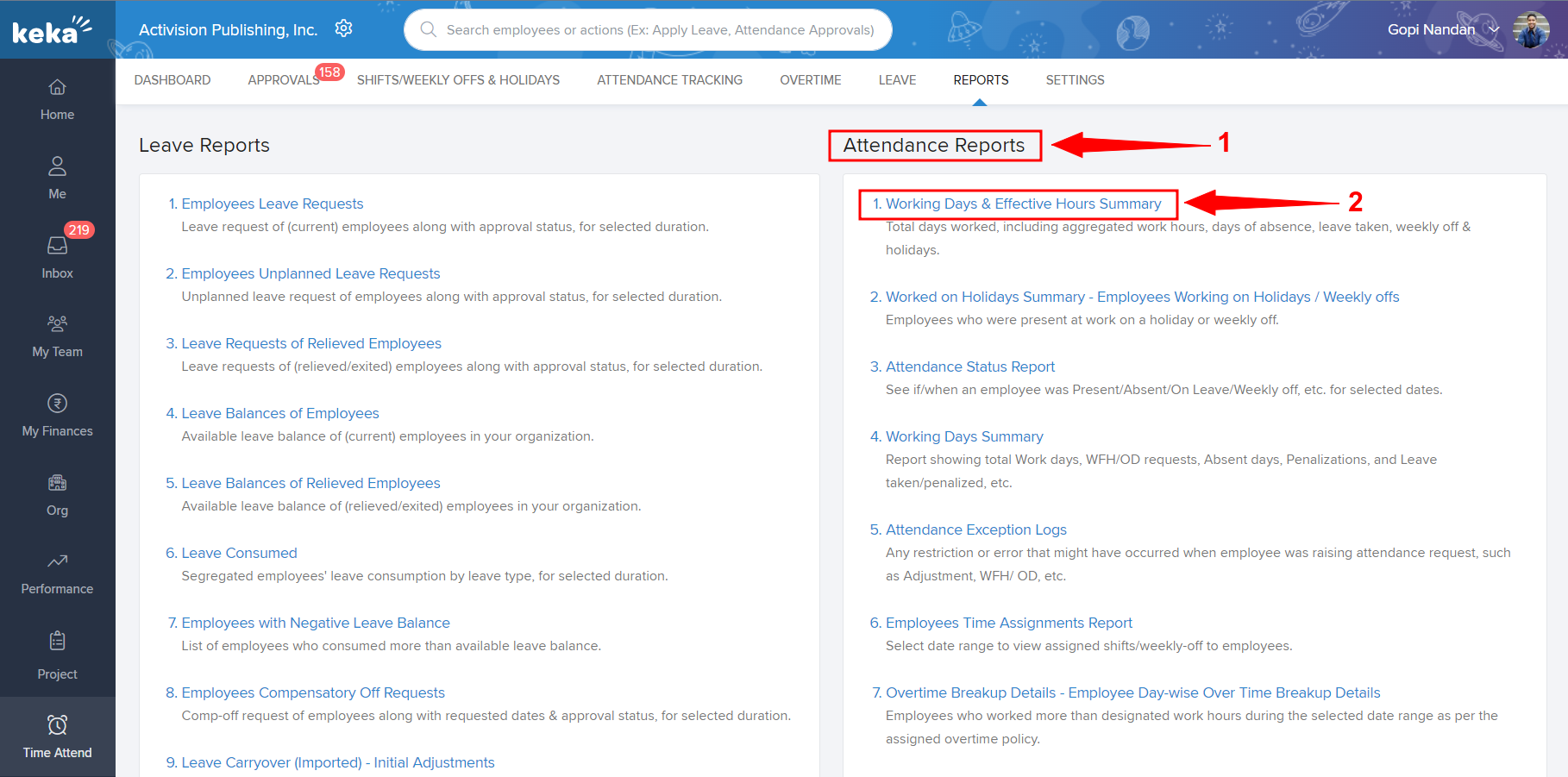Image resolution: width=1568 pixels, height=777 pixels.
Task: Open the Inbox icon in sidebar
Action: point(57,246)
